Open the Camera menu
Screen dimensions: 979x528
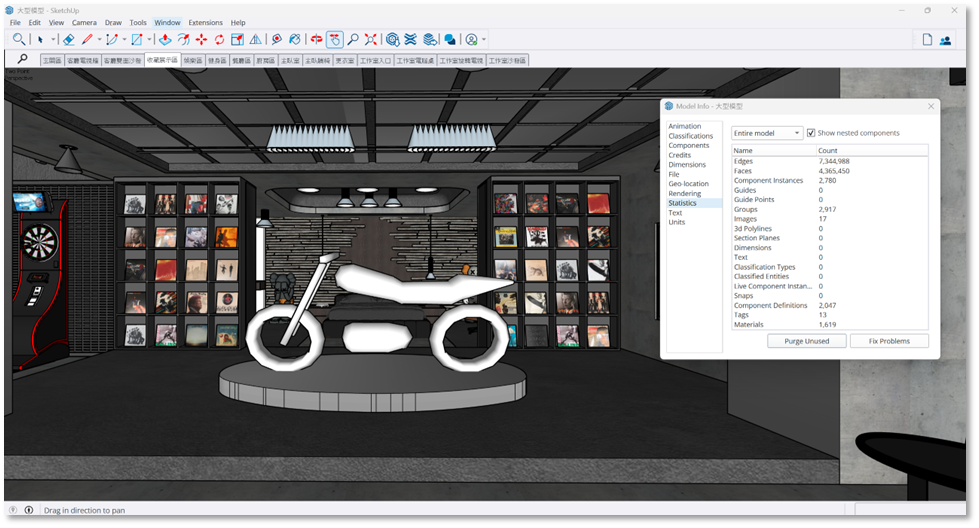pos(84,22)
